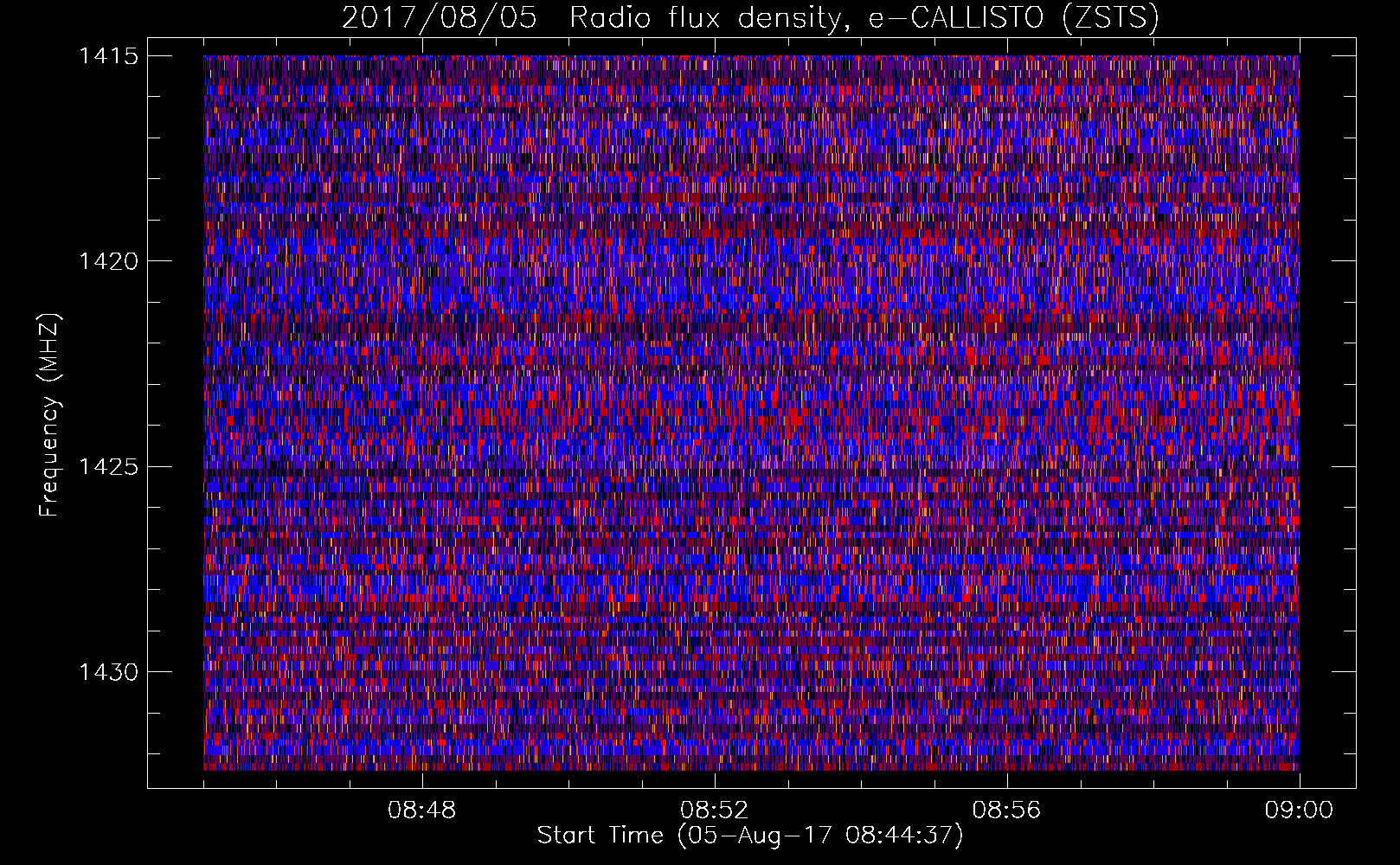Screen dimensions: 1400x865
Task: Click the 1430 frequency axis label
Action: point(108,672)
